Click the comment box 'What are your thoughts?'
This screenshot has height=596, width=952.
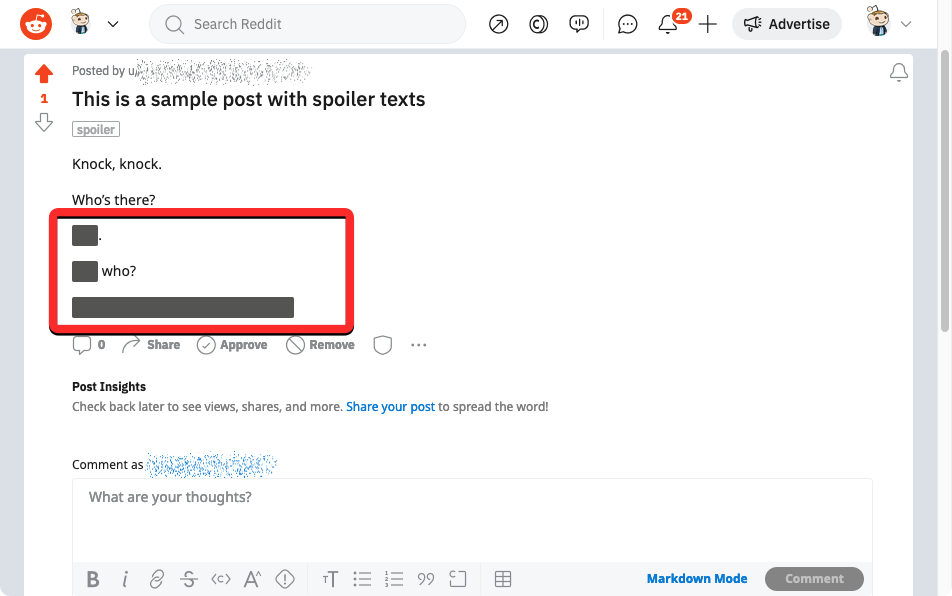tap(472, 520)
